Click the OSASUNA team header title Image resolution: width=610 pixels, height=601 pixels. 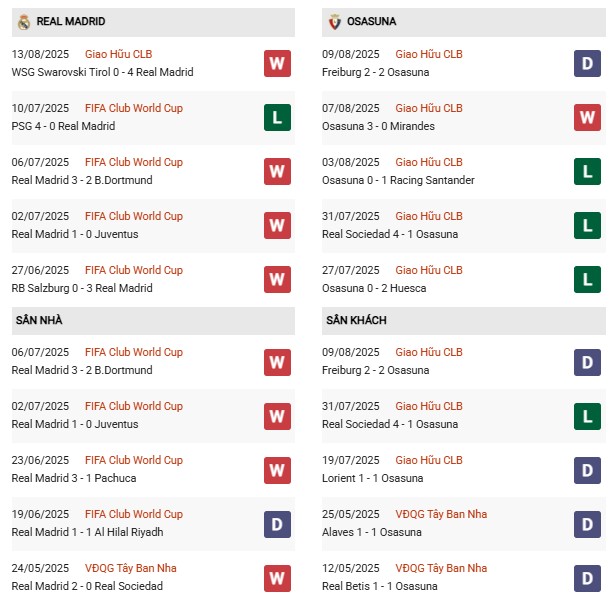coord(377,21)
